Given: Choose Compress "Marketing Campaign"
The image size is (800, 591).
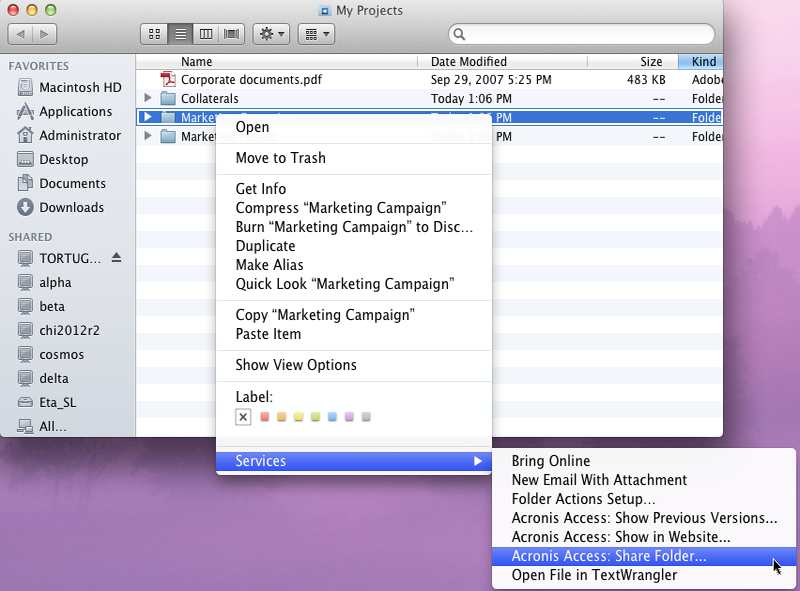Looking at the screenshot, I should click(340, 208).
